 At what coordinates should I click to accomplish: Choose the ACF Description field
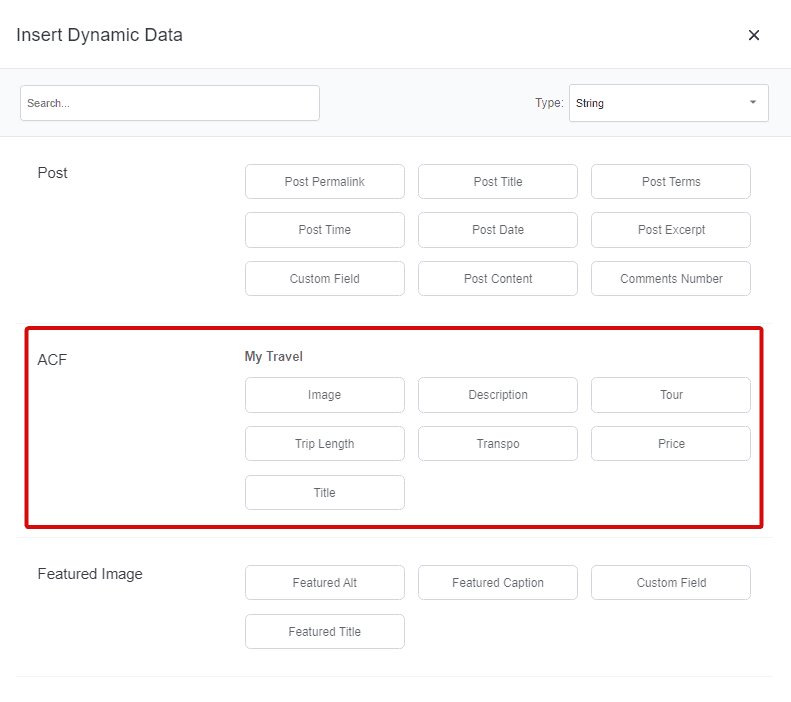pos(497,395)
